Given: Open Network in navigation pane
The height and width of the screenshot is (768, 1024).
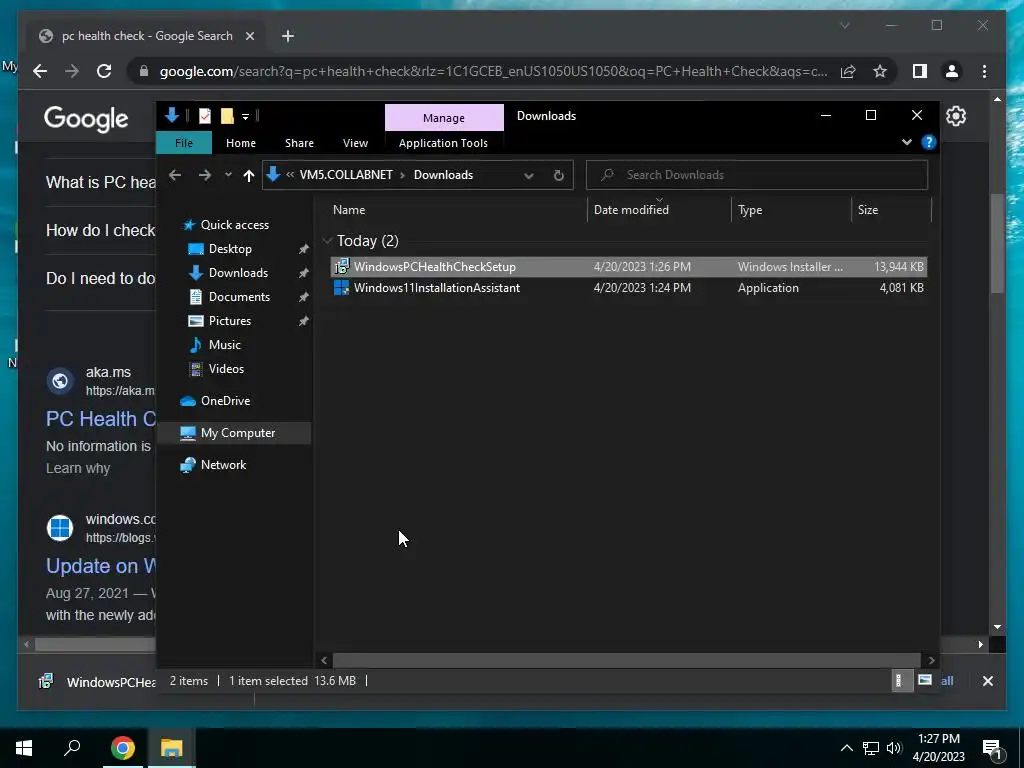Looking at the screenshot, I should 223,465.
